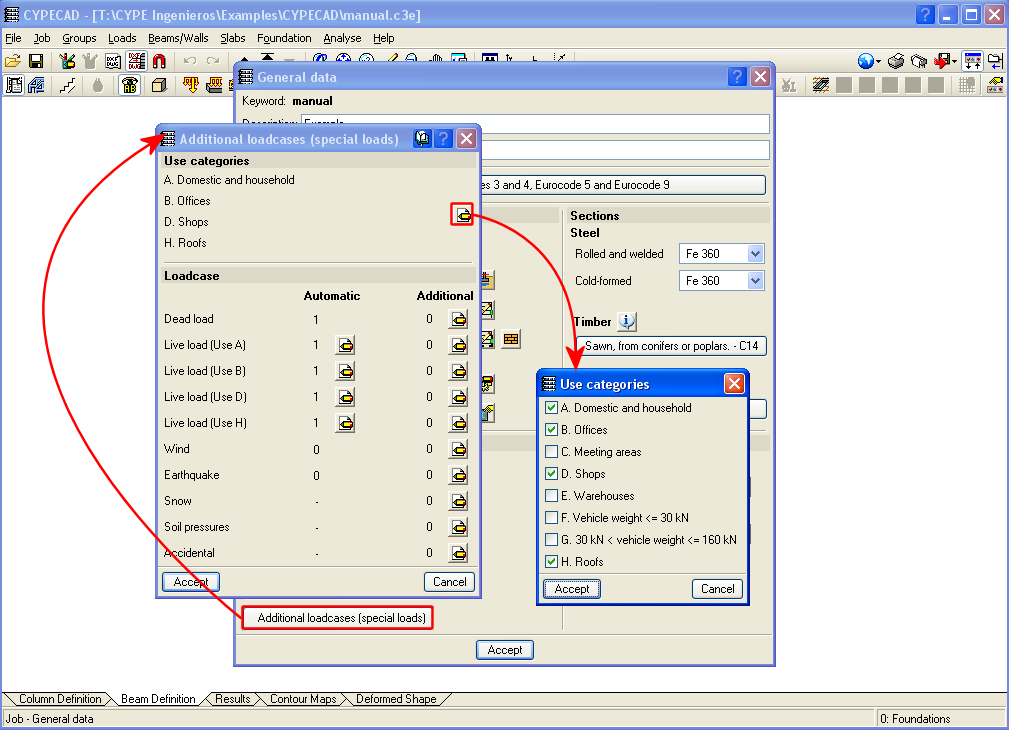This screenshot has height=730, width=1009.
Task: Click '0: Foundations' in status bar
Action: coord(915,719)
